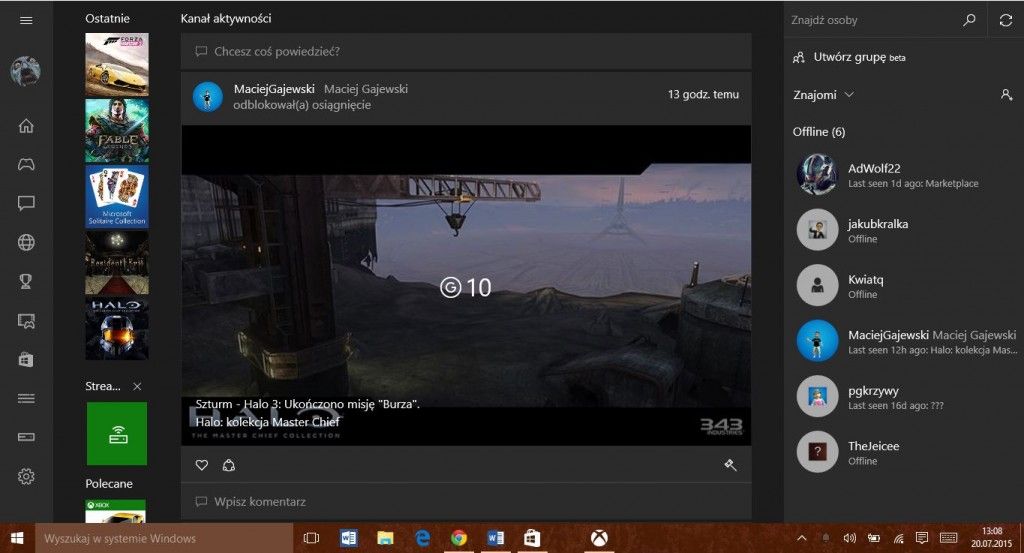This screenshot has width=1024, height=553.
Task: Expand the Znajomi dropdown
Action: [824, 95]
